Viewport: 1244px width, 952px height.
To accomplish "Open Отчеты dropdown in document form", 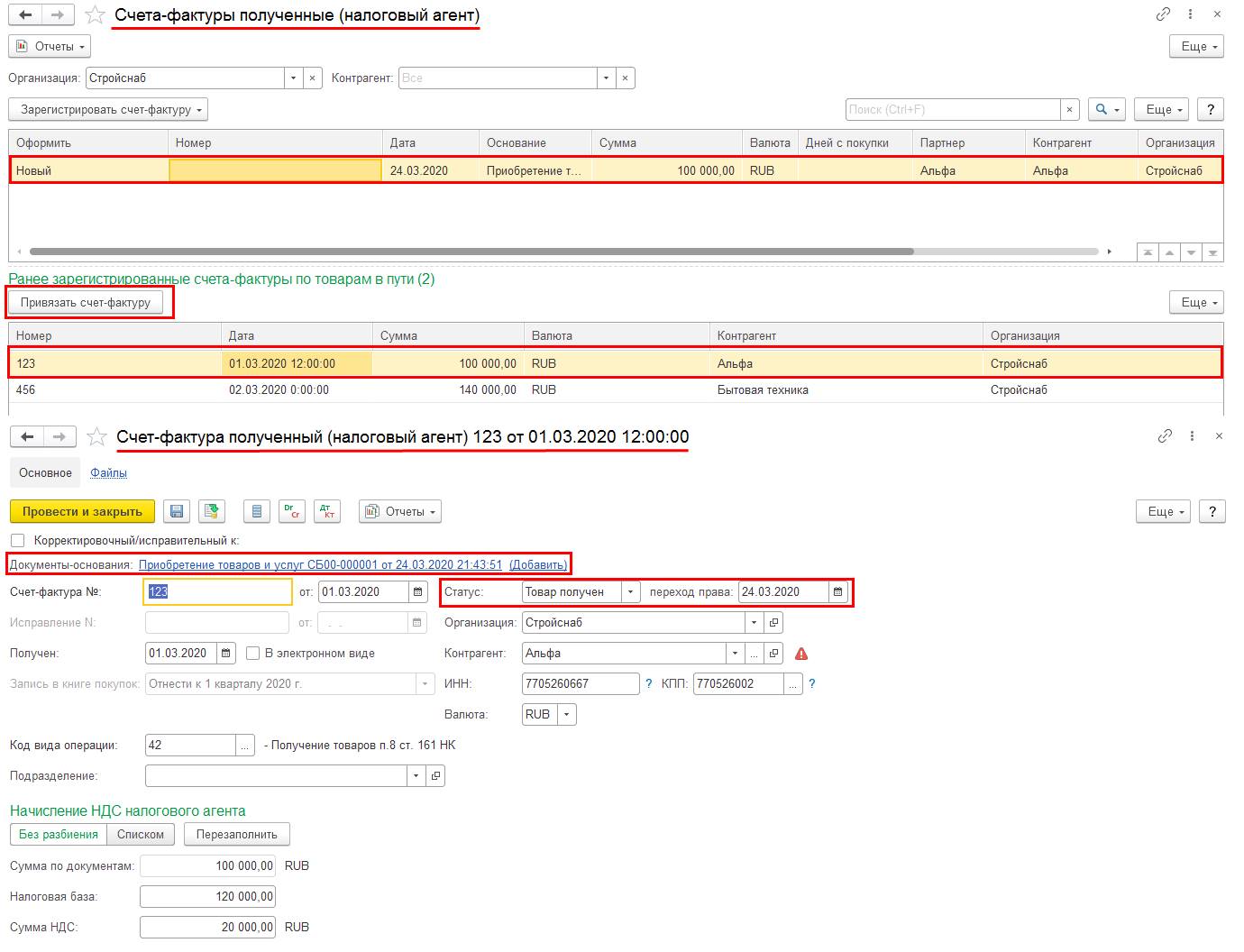I will [400, 512].
